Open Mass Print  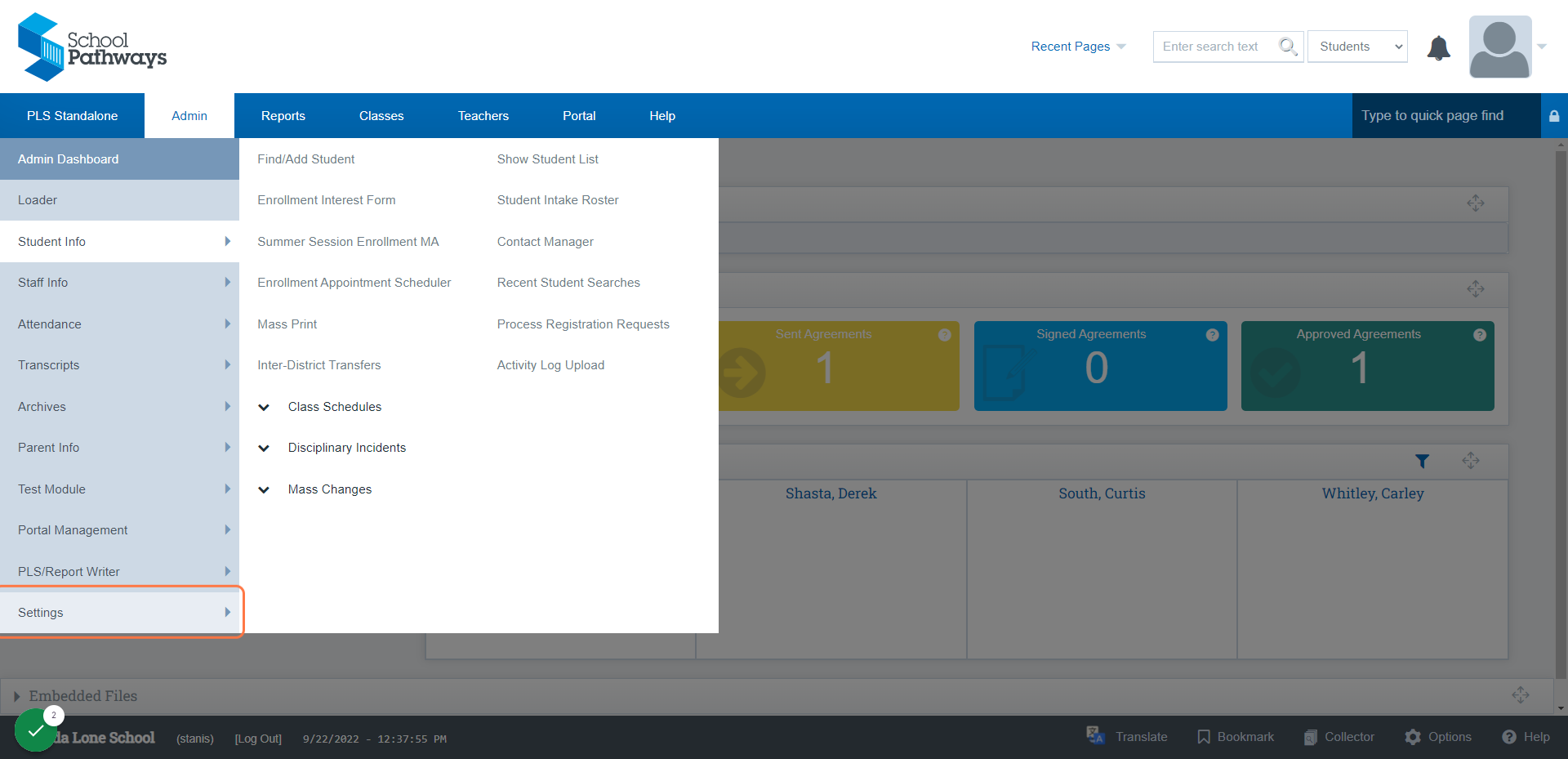(287, 324)
